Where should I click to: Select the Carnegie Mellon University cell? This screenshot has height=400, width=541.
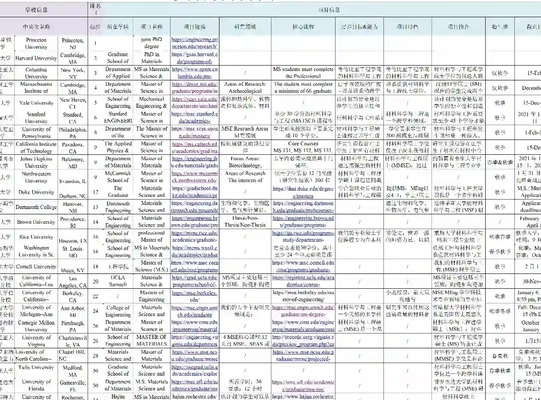[x=36, y=326]
